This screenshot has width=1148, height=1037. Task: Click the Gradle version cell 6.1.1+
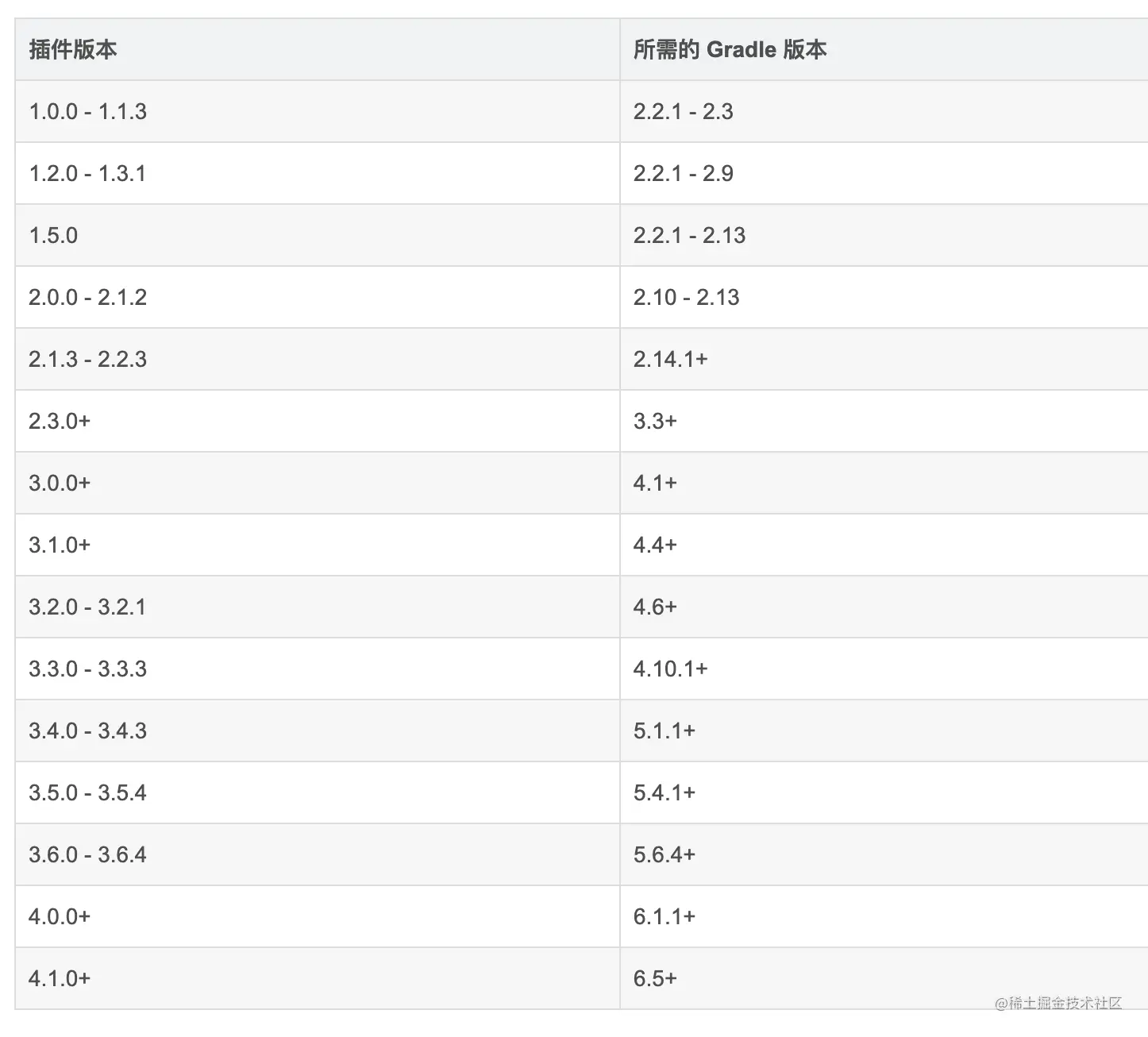click(664, 917)
